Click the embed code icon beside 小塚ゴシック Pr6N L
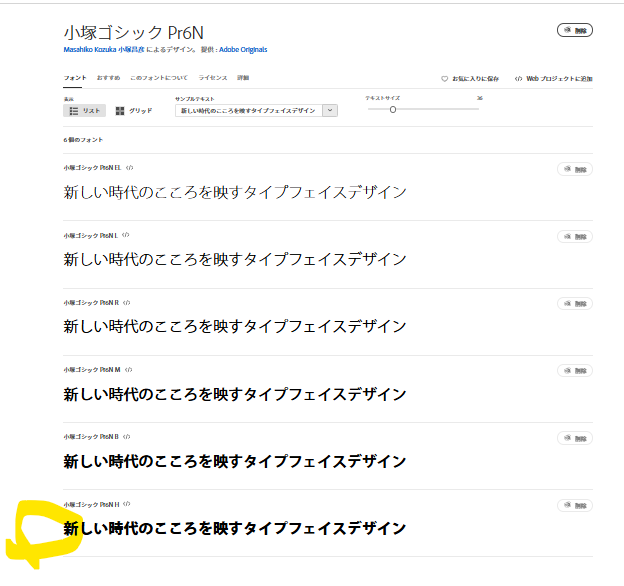This screenshot has height=586, width=624. coord(126,235)
